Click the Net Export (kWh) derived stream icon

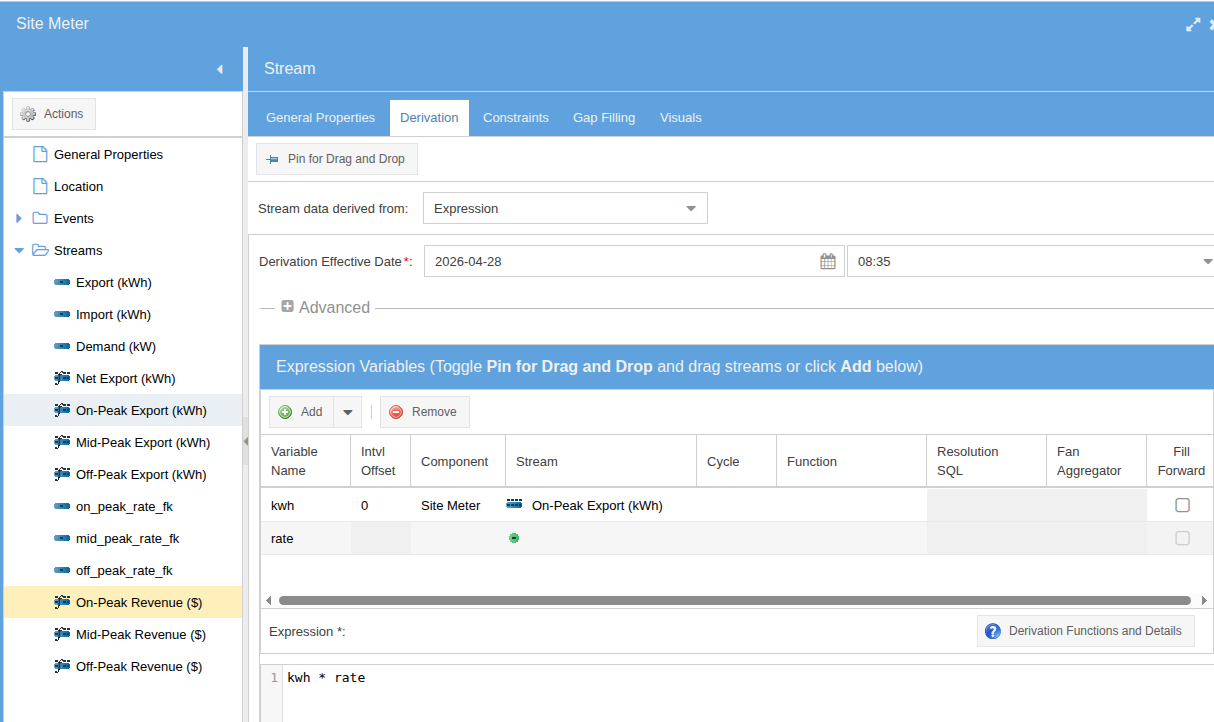pos(62,378)
